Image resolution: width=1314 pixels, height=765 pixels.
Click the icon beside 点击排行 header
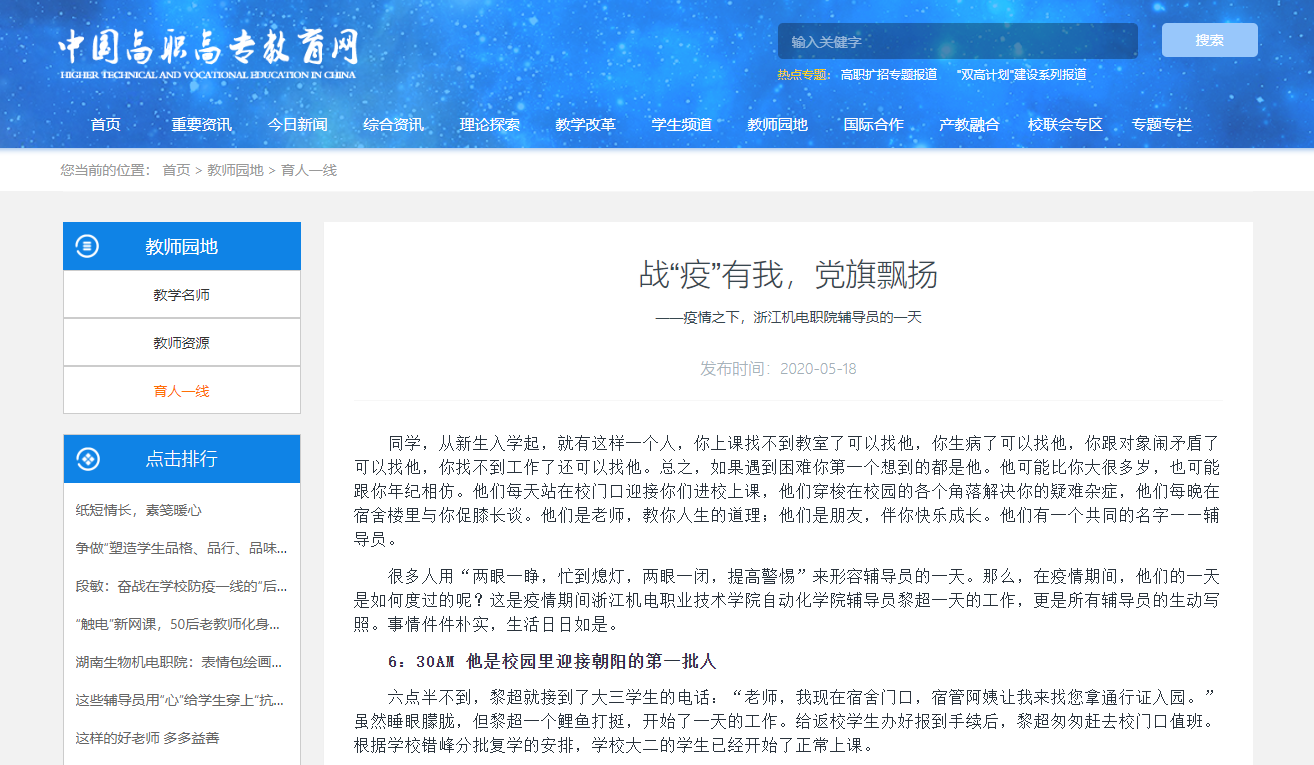[87, 459]
